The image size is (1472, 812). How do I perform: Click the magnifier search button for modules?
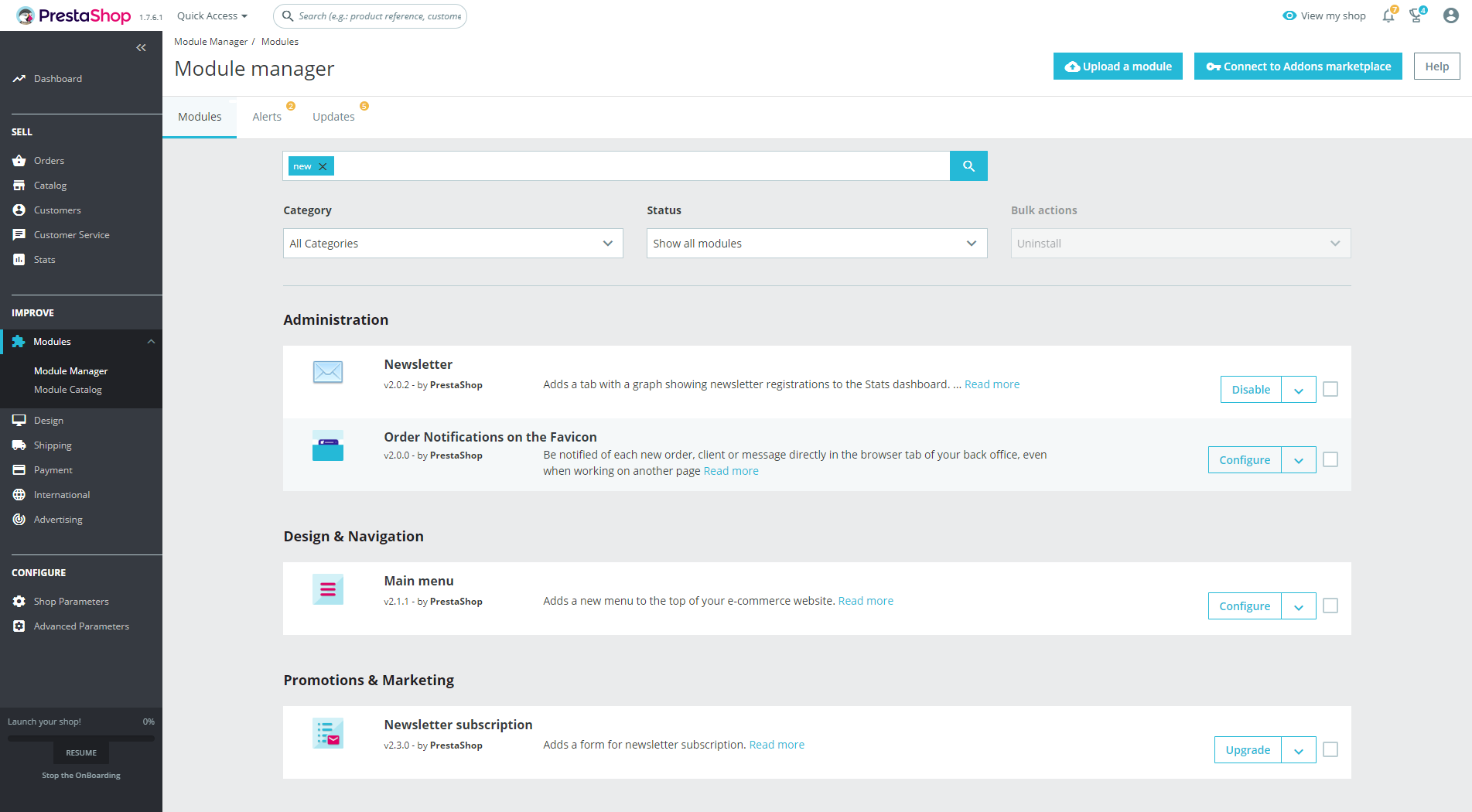tap(968, 166)
